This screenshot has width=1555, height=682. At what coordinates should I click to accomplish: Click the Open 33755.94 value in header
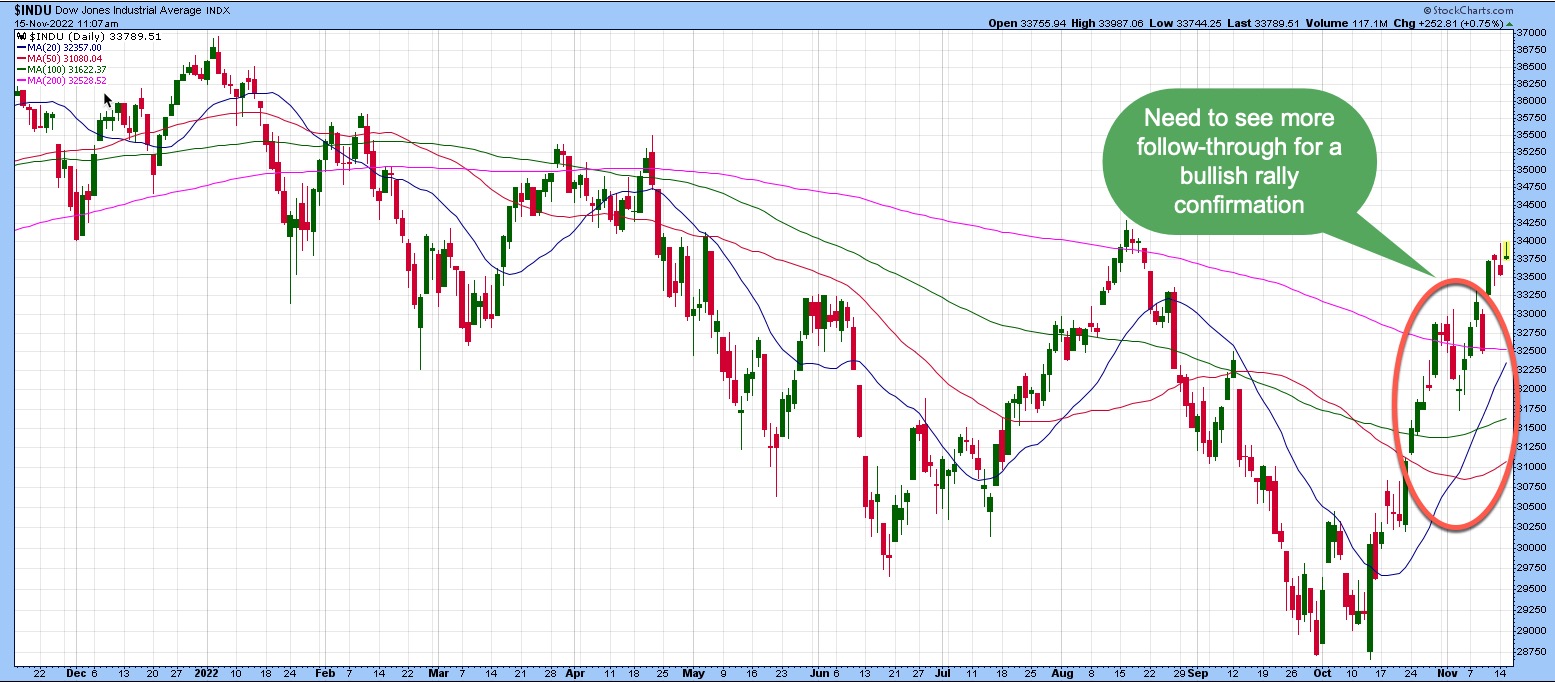tap(1023, 23)
